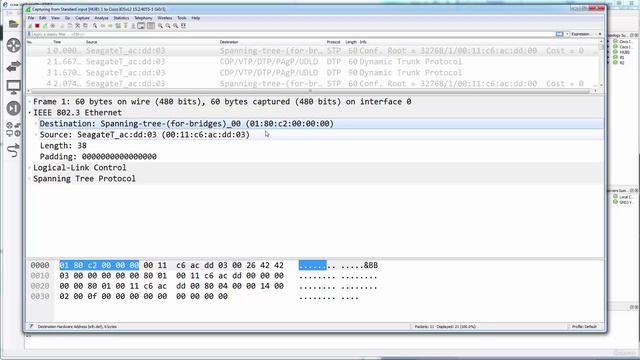The height and width of the screenshot is (360, 640).
Task: Zoom in on packet text
Action: [x=160, y=26]
